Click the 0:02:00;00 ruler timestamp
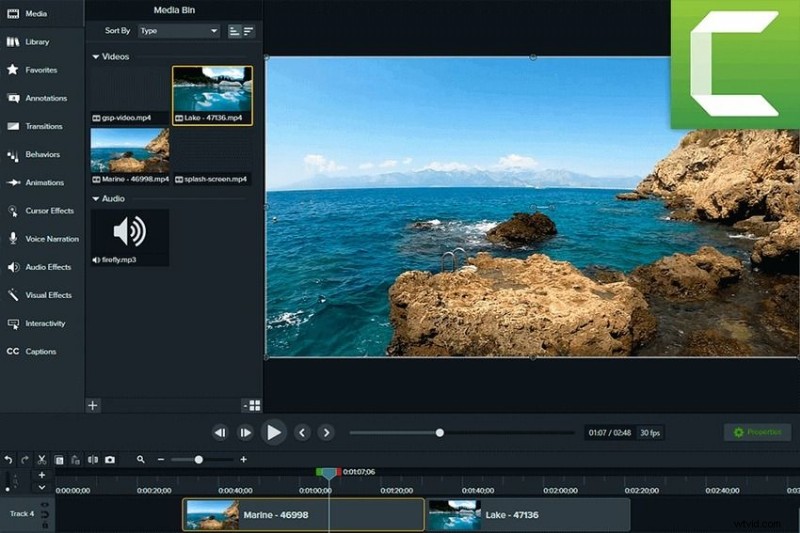800x533 pixels. pyautogui.click(x=560, y=491)
